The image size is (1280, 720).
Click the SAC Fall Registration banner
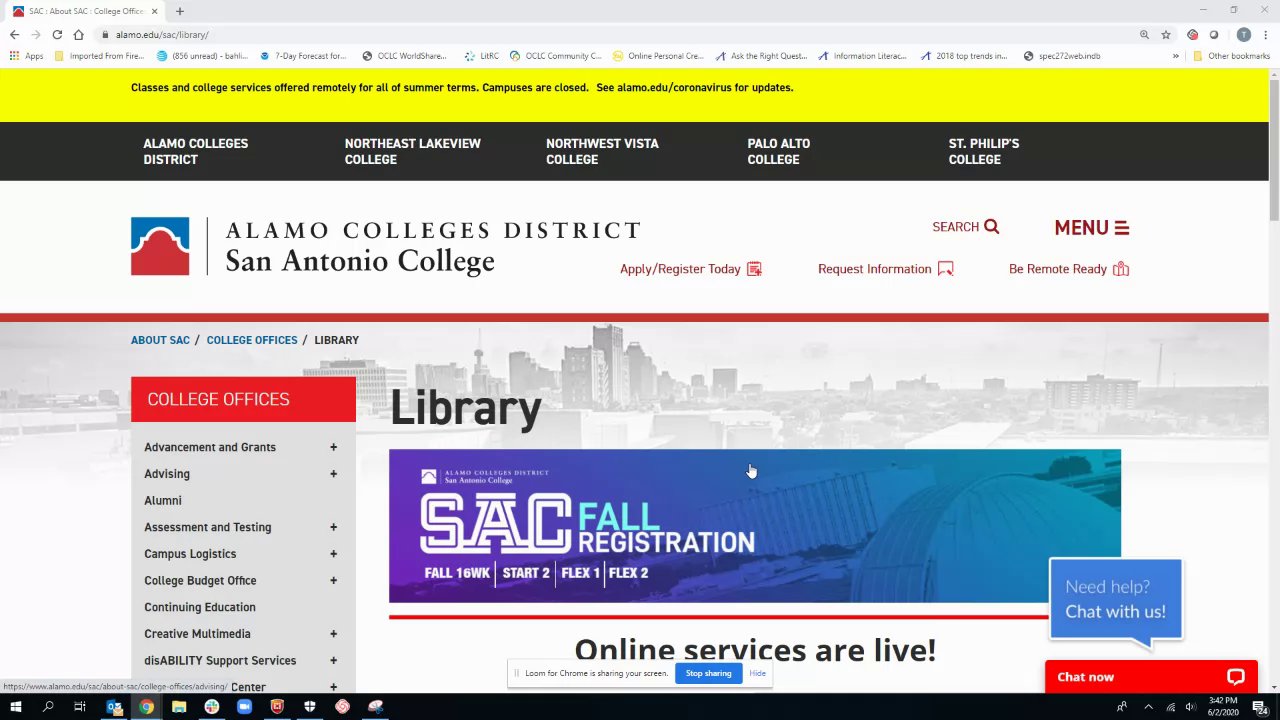[x=754, y=526]
